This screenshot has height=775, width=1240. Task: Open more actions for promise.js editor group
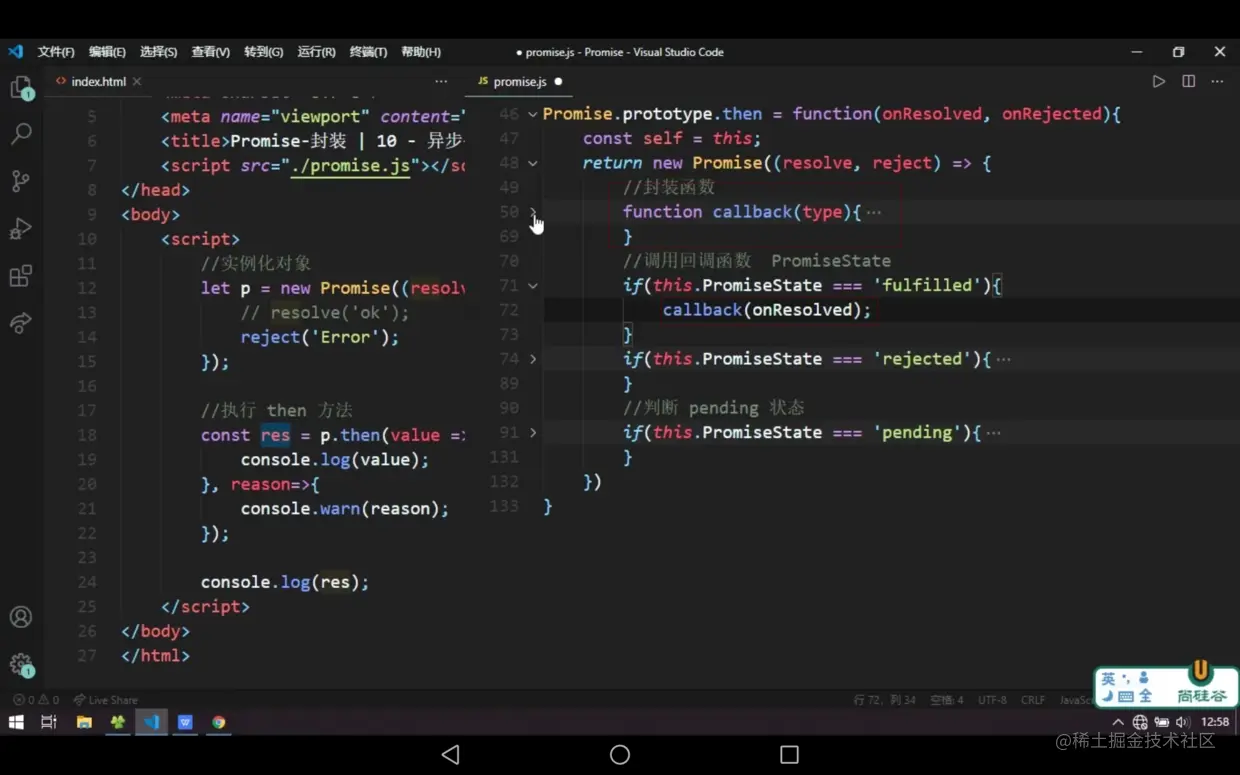[1217, 81]
